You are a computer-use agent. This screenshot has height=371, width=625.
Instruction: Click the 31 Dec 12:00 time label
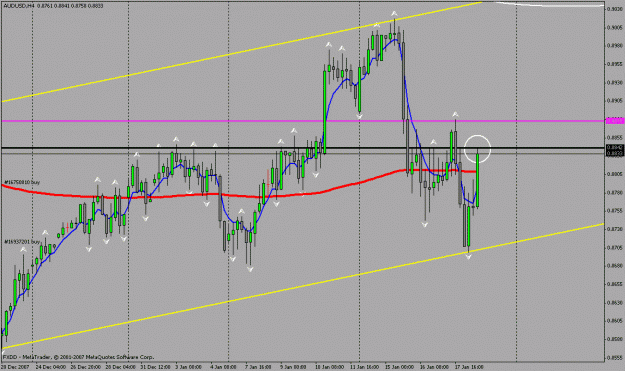point(155,367)
